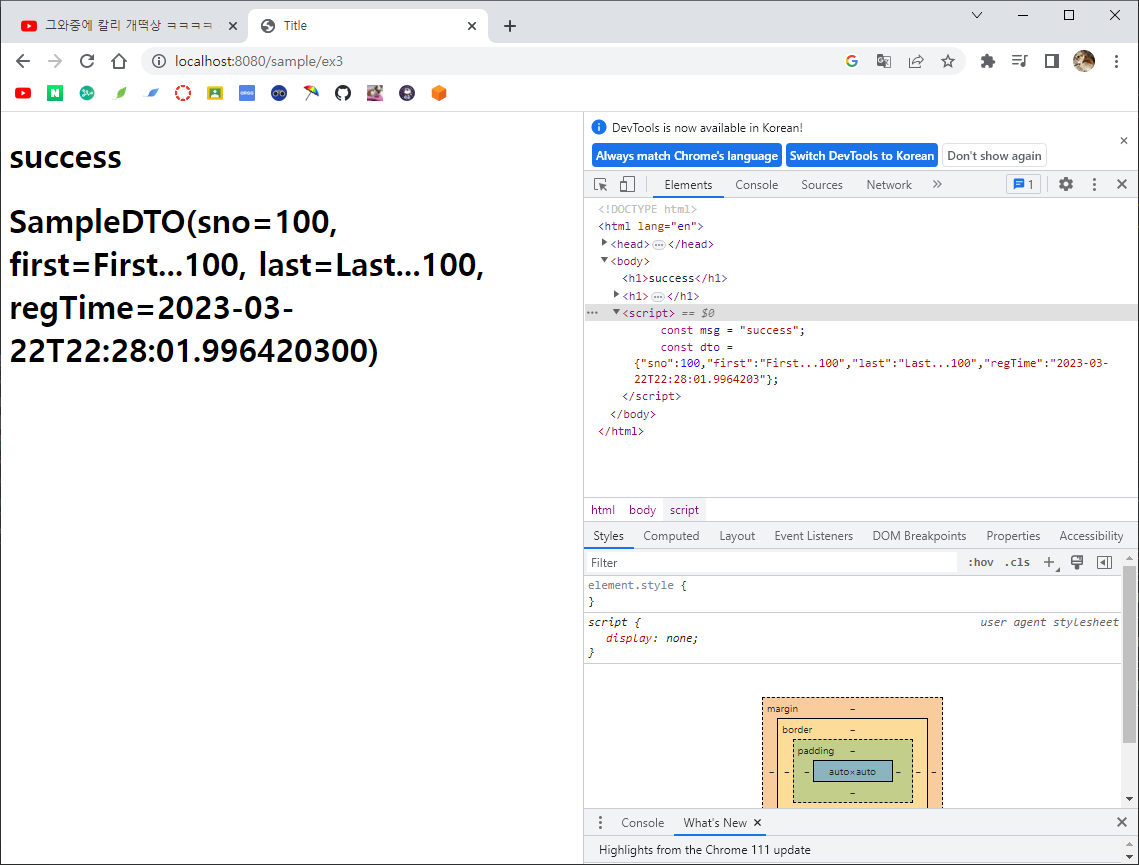The width and height of the screenshot is (1139, 865).
Task: Collapse the script element node
Action: (x=616, y=312)
